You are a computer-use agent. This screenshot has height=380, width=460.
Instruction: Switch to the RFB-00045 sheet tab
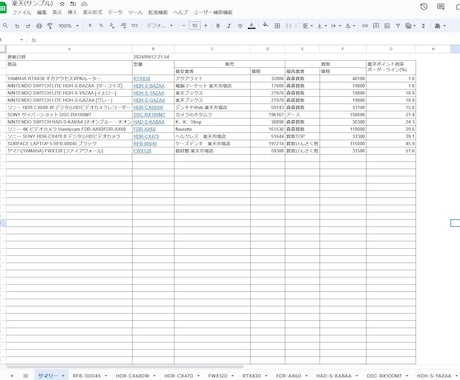click(87, 376)
